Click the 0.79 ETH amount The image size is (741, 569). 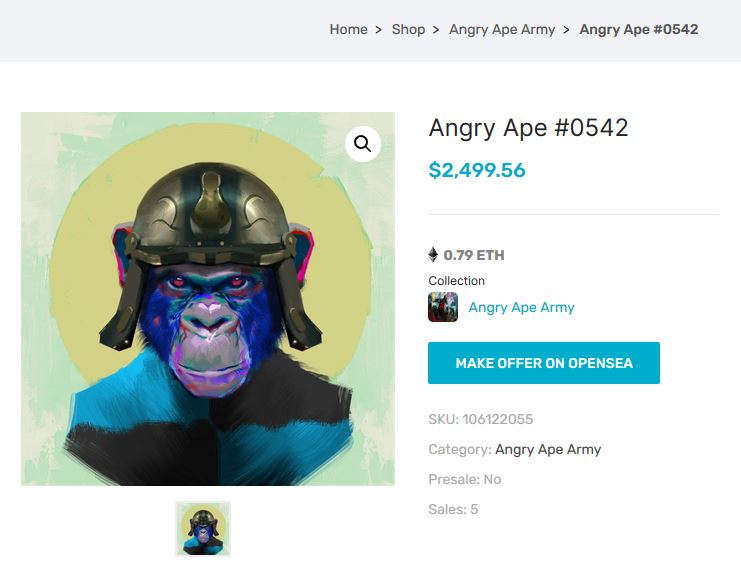[x=474, y=255]
